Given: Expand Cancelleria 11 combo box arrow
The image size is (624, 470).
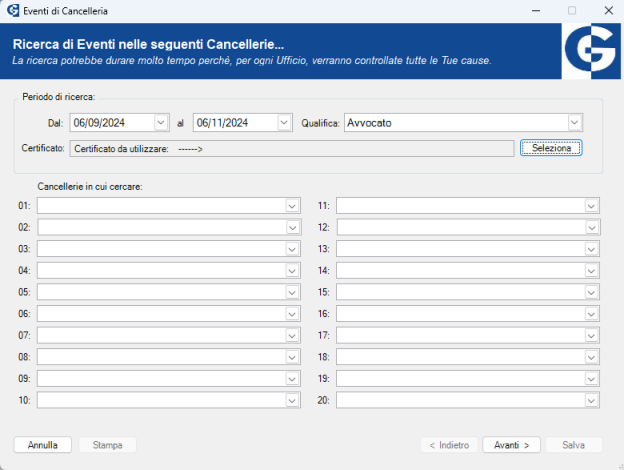Looking at the screenshot, I should pos(591,206).
